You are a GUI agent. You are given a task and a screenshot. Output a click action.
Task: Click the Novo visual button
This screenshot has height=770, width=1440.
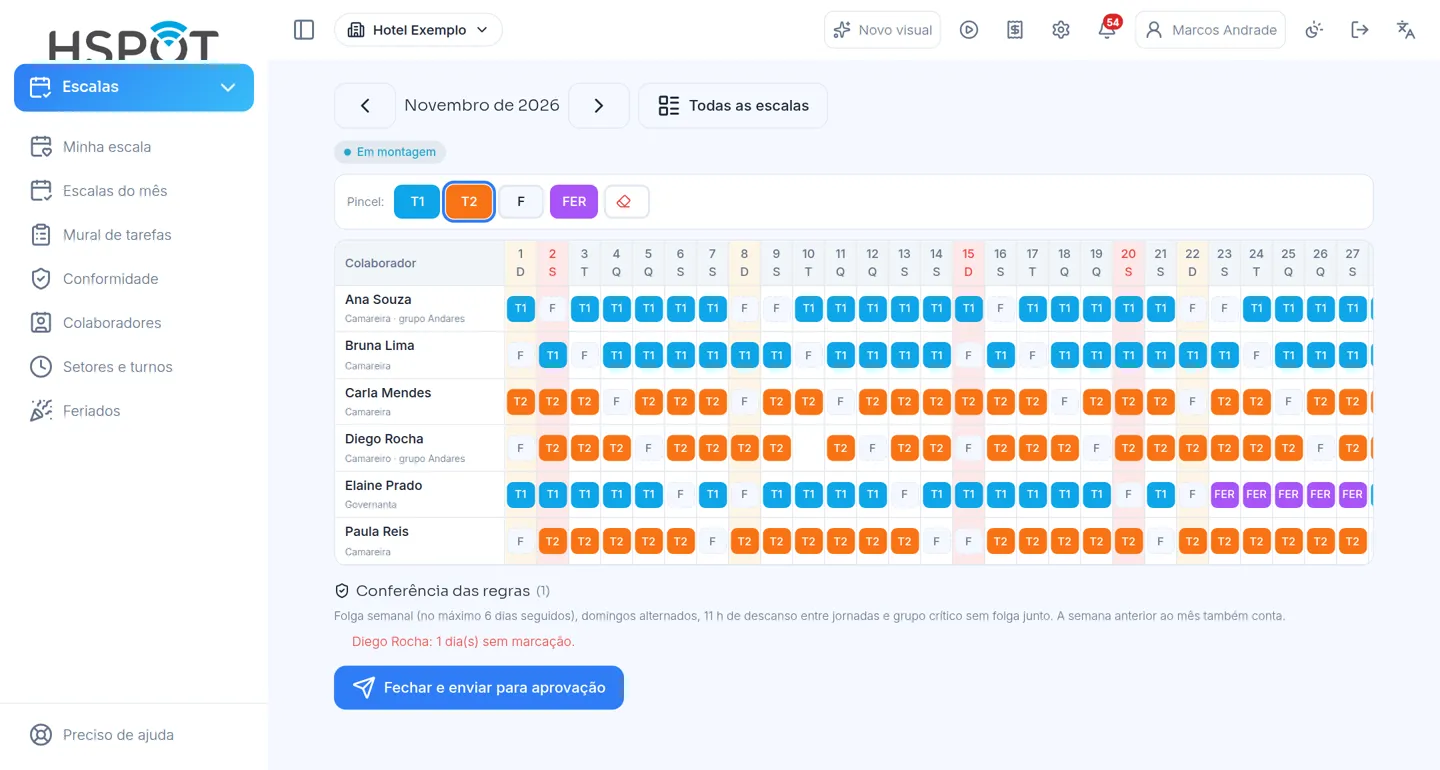(x=883, y=30)
